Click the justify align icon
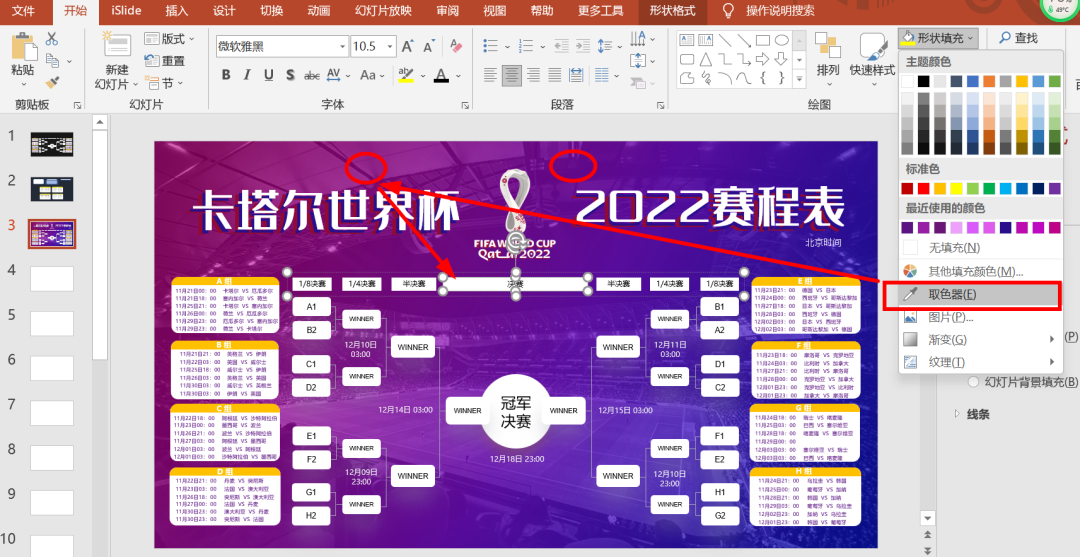 [x=554, y=74]
